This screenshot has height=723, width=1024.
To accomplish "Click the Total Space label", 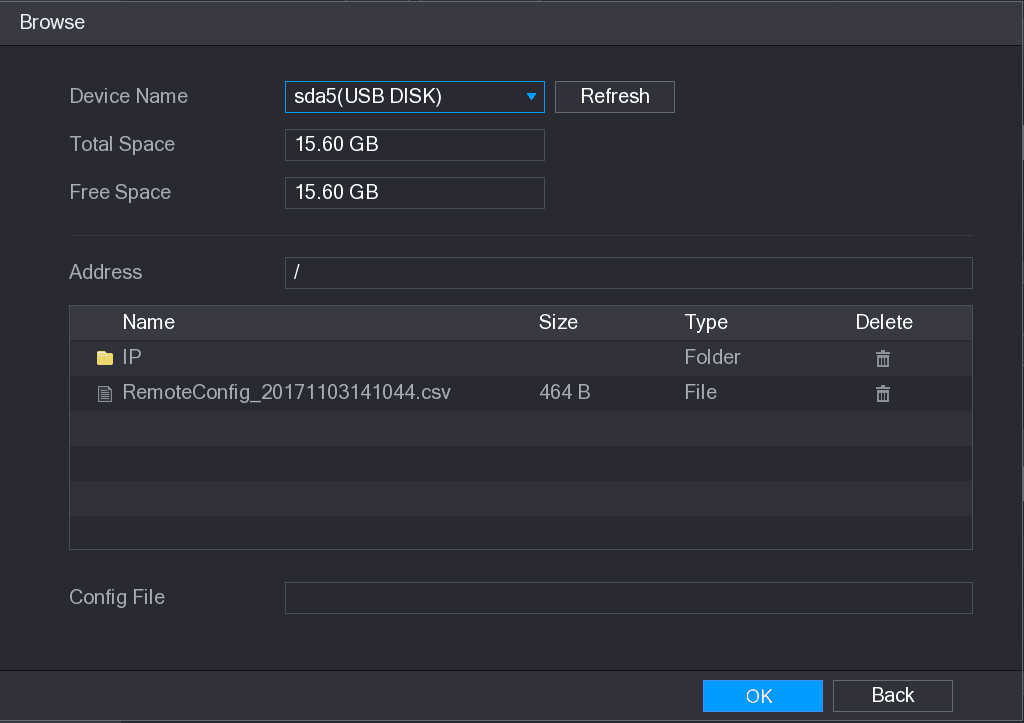I will tap(122, 144).
